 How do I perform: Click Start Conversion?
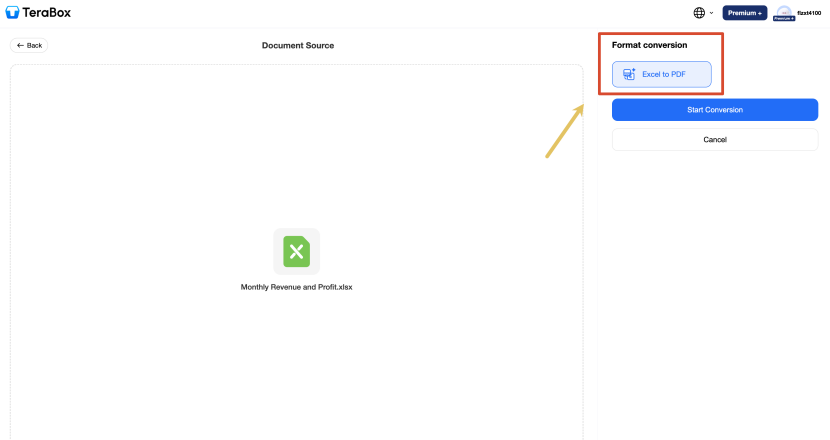click(715, 110)
